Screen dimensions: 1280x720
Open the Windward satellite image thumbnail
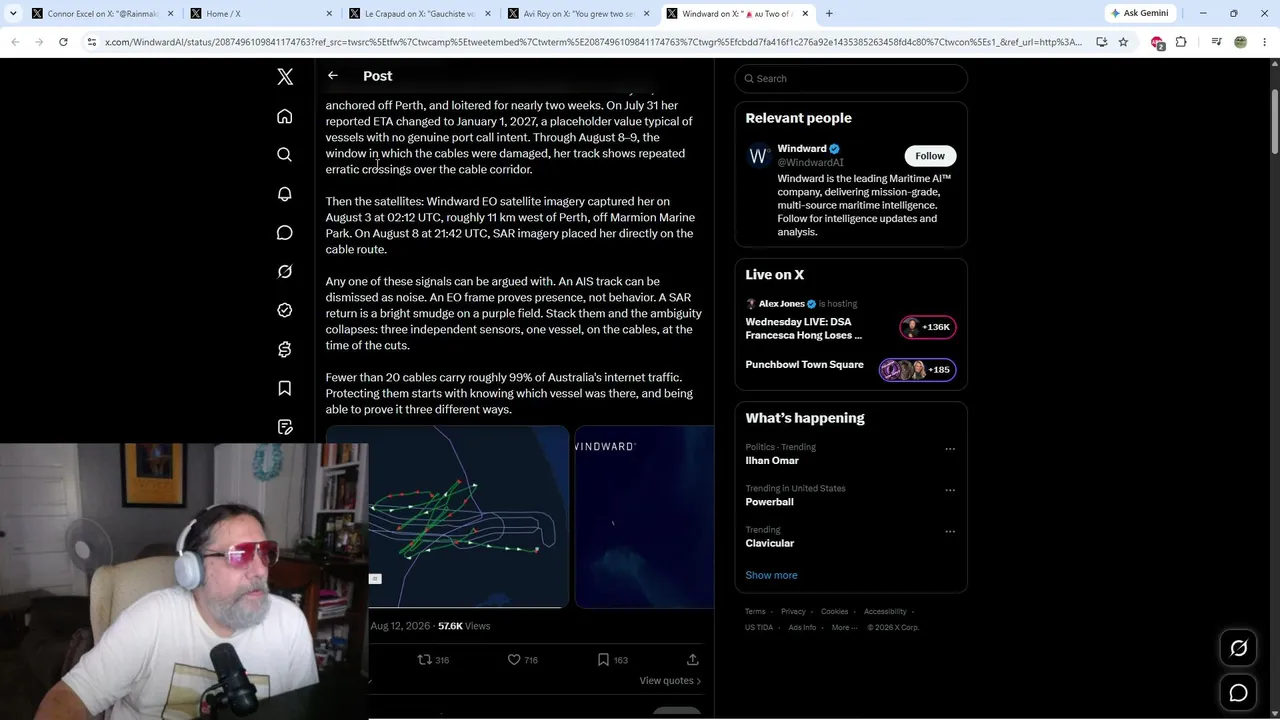[x=644, y=517]
